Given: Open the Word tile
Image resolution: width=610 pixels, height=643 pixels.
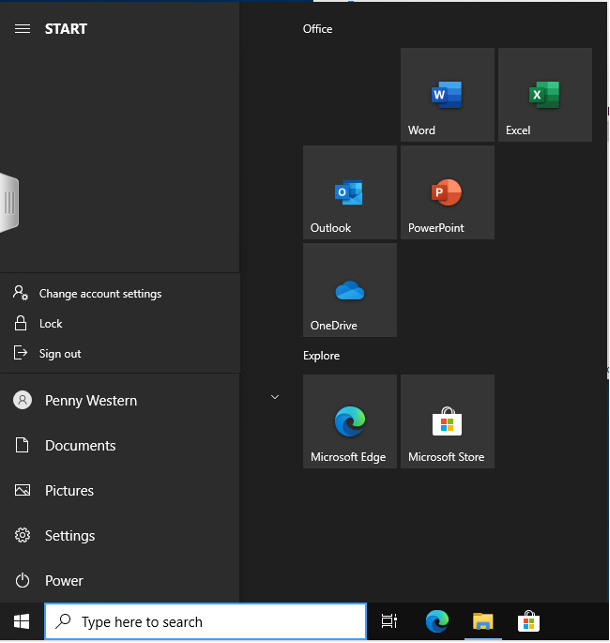Looking at the screenshot, I should [x=447, y=95].
